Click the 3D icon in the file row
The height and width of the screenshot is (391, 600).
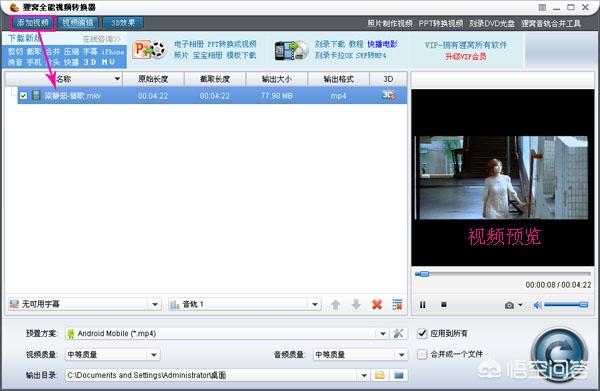388,95
